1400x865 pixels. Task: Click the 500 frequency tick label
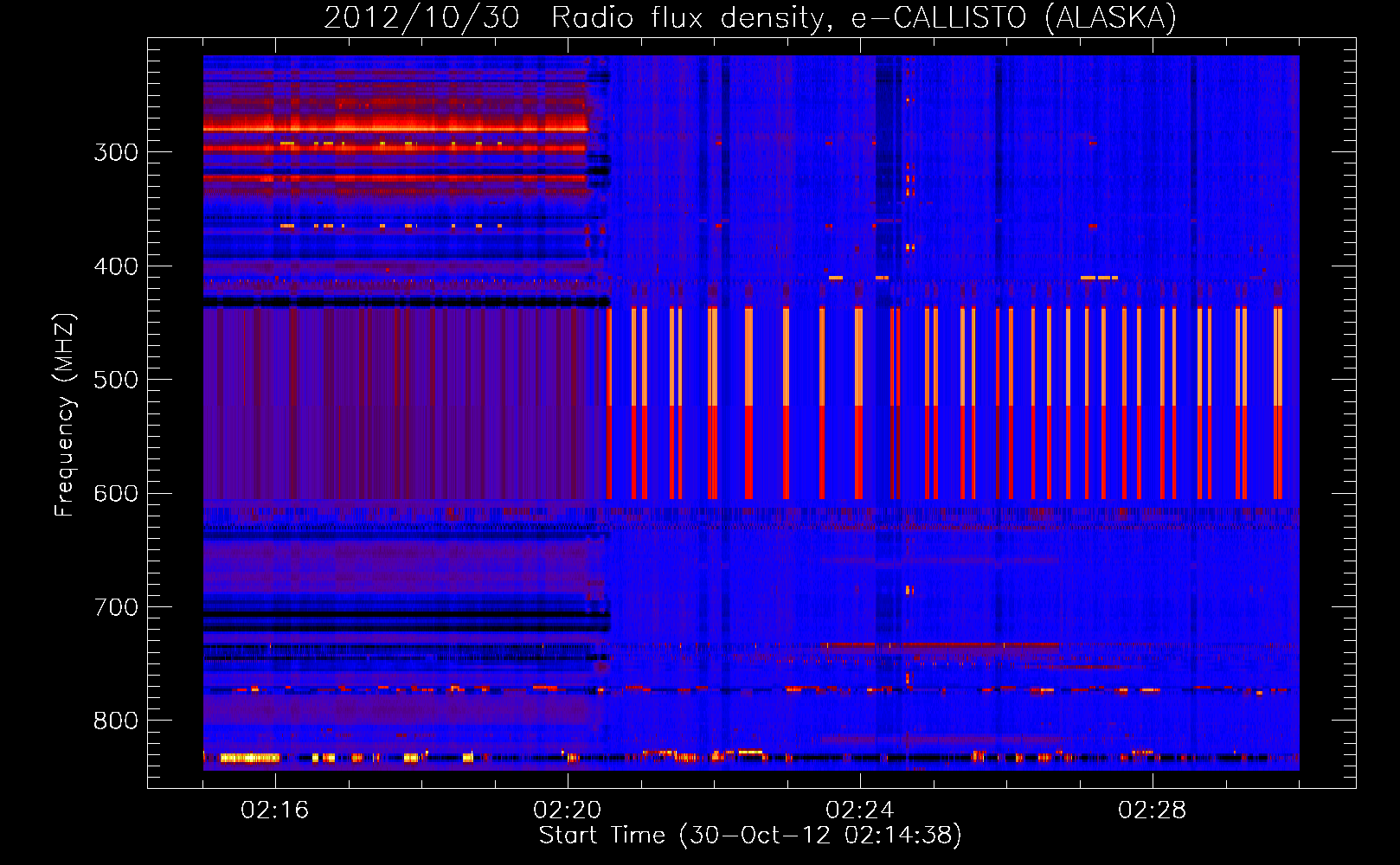click(x=116, y=380)
